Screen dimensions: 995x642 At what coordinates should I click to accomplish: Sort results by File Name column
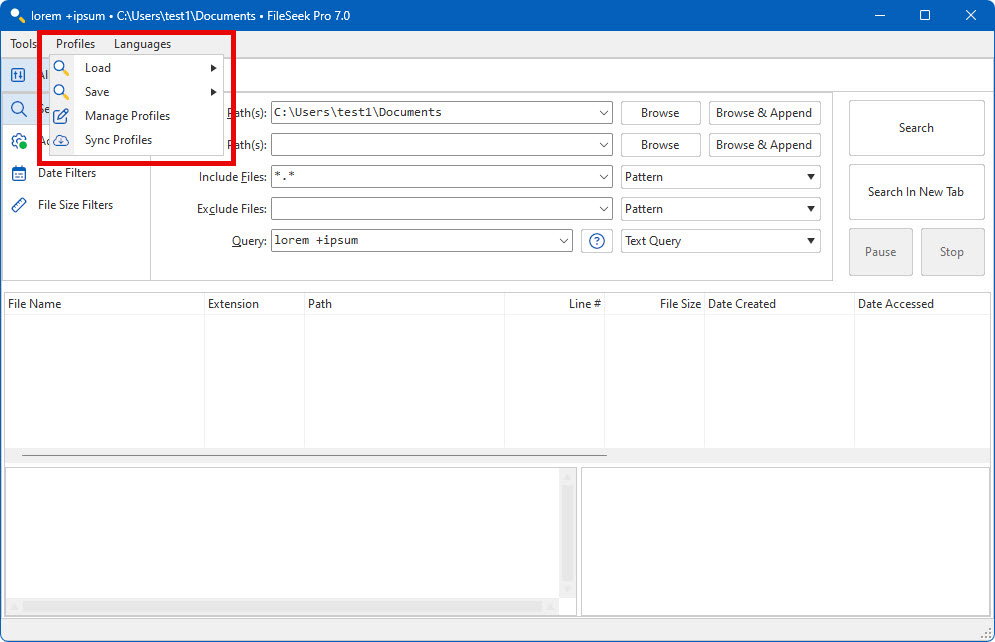tap(104, 304)
